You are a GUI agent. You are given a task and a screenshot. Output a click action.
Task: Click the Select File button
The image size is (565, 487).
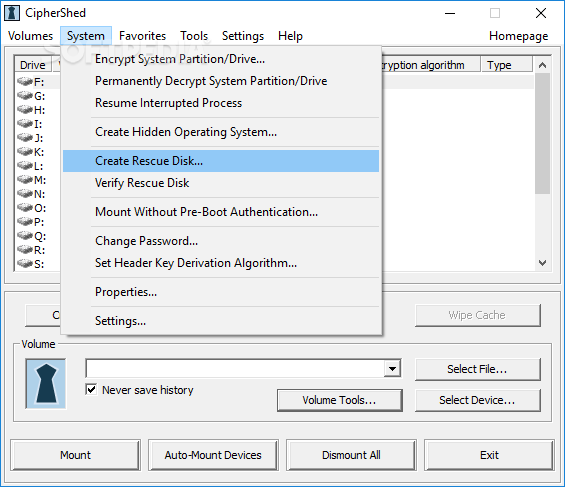click(477, 369)
